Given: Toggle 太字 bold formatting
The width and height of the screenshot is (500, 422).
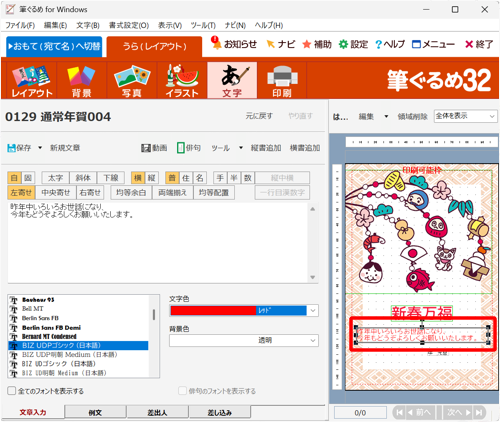Looking at the screenshot, I should click(55, 178).
